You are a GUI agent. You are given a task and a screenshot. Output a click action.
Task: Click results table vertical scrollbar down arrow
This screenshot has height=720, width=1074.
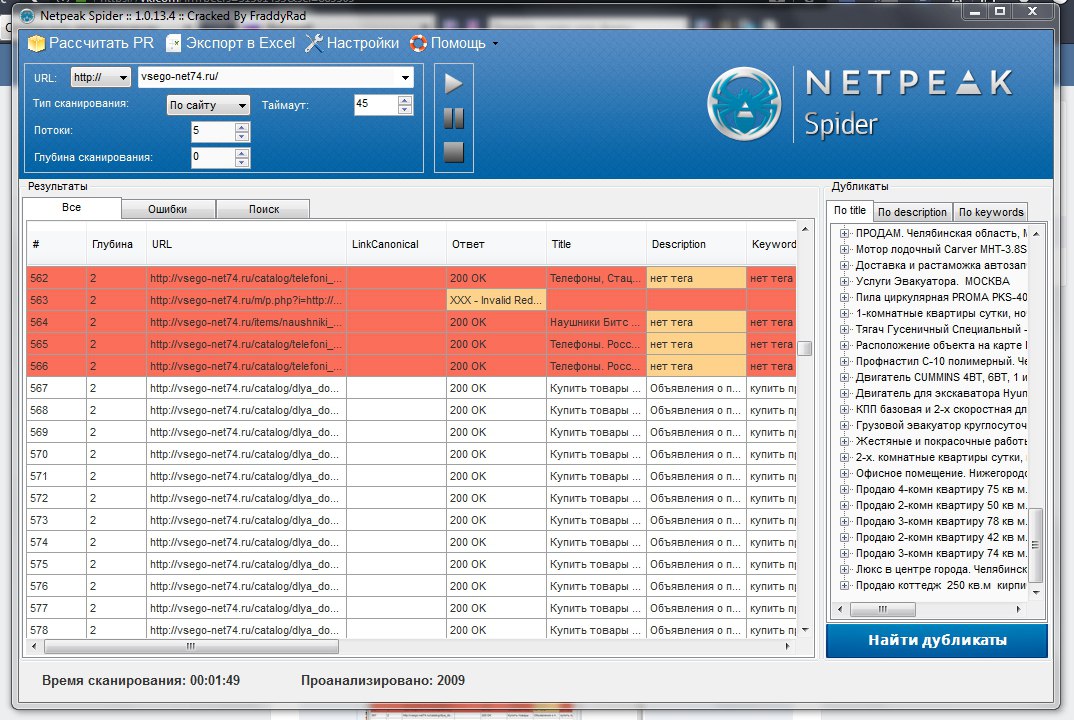[805, 630]
